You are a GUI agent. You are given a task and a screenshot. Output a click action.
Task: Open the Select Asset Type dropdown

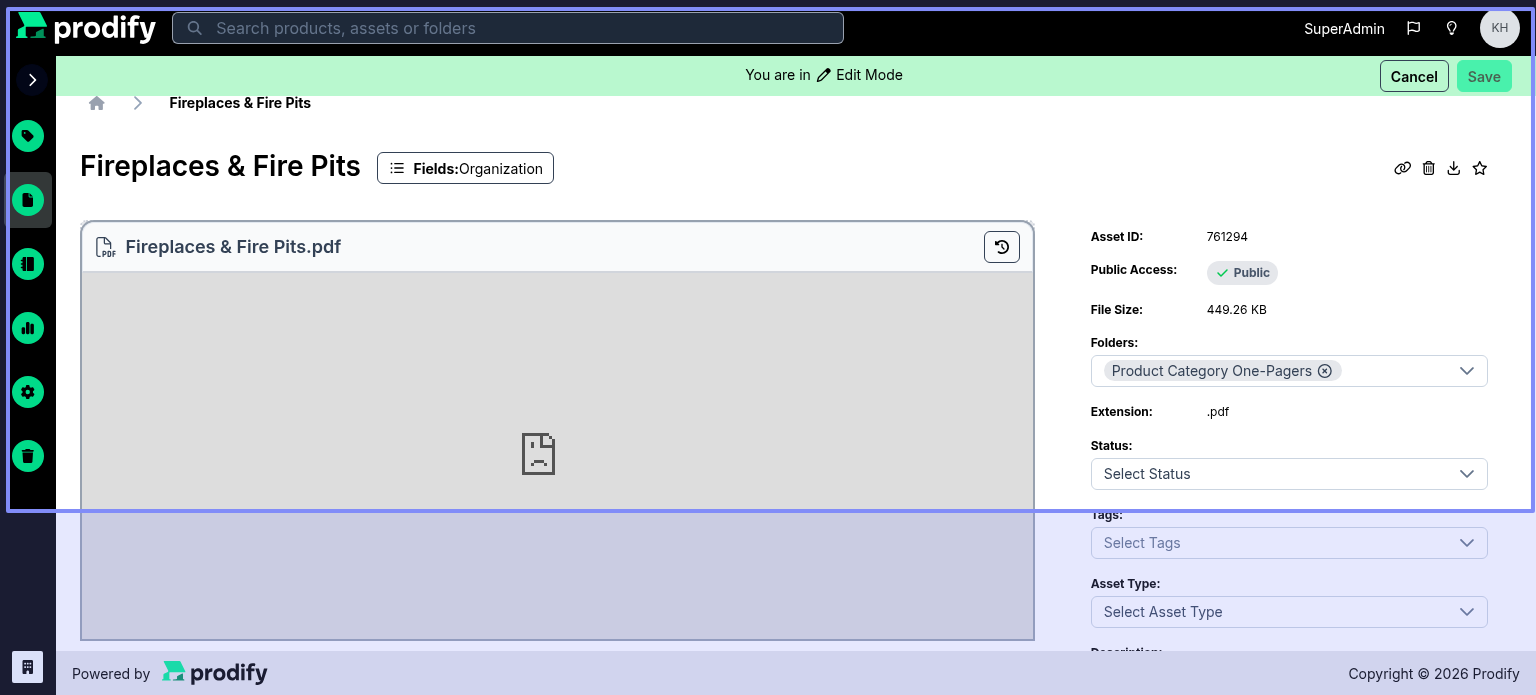coord(1289,612)
